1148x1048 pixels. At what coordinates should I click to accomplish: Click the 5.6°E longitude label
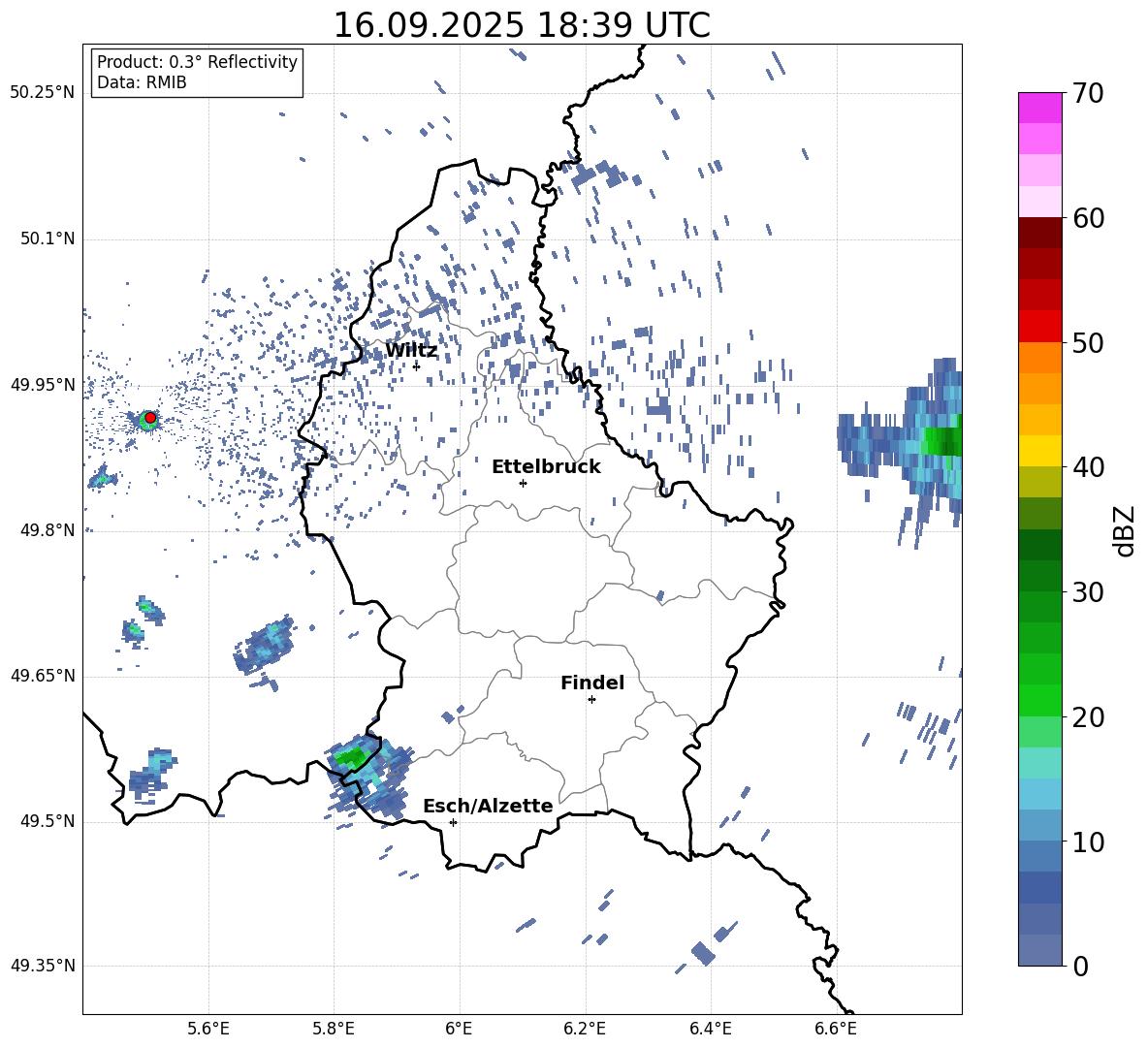coord(208,1030)
